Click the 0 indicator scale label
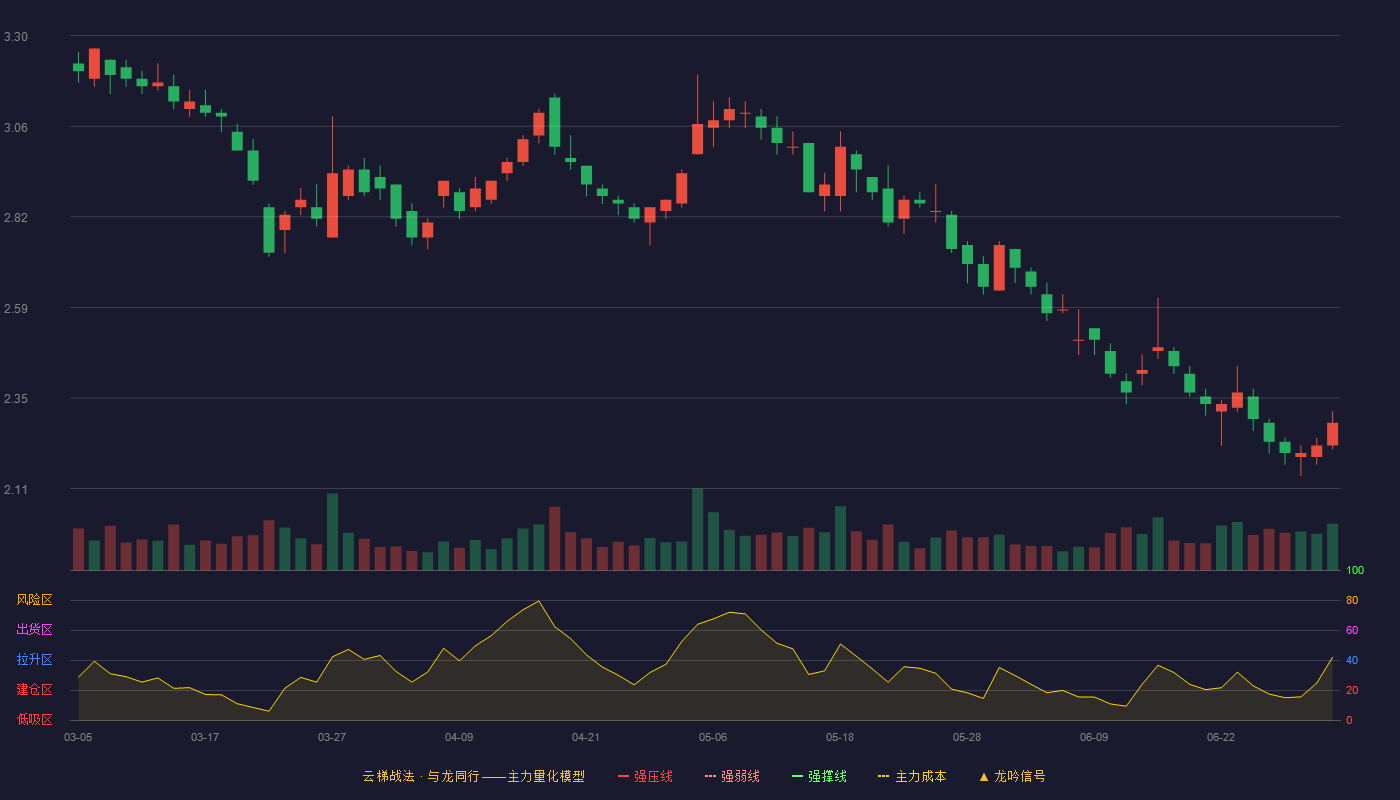Screen dimensions: 1400x800 click(1349, 720)
